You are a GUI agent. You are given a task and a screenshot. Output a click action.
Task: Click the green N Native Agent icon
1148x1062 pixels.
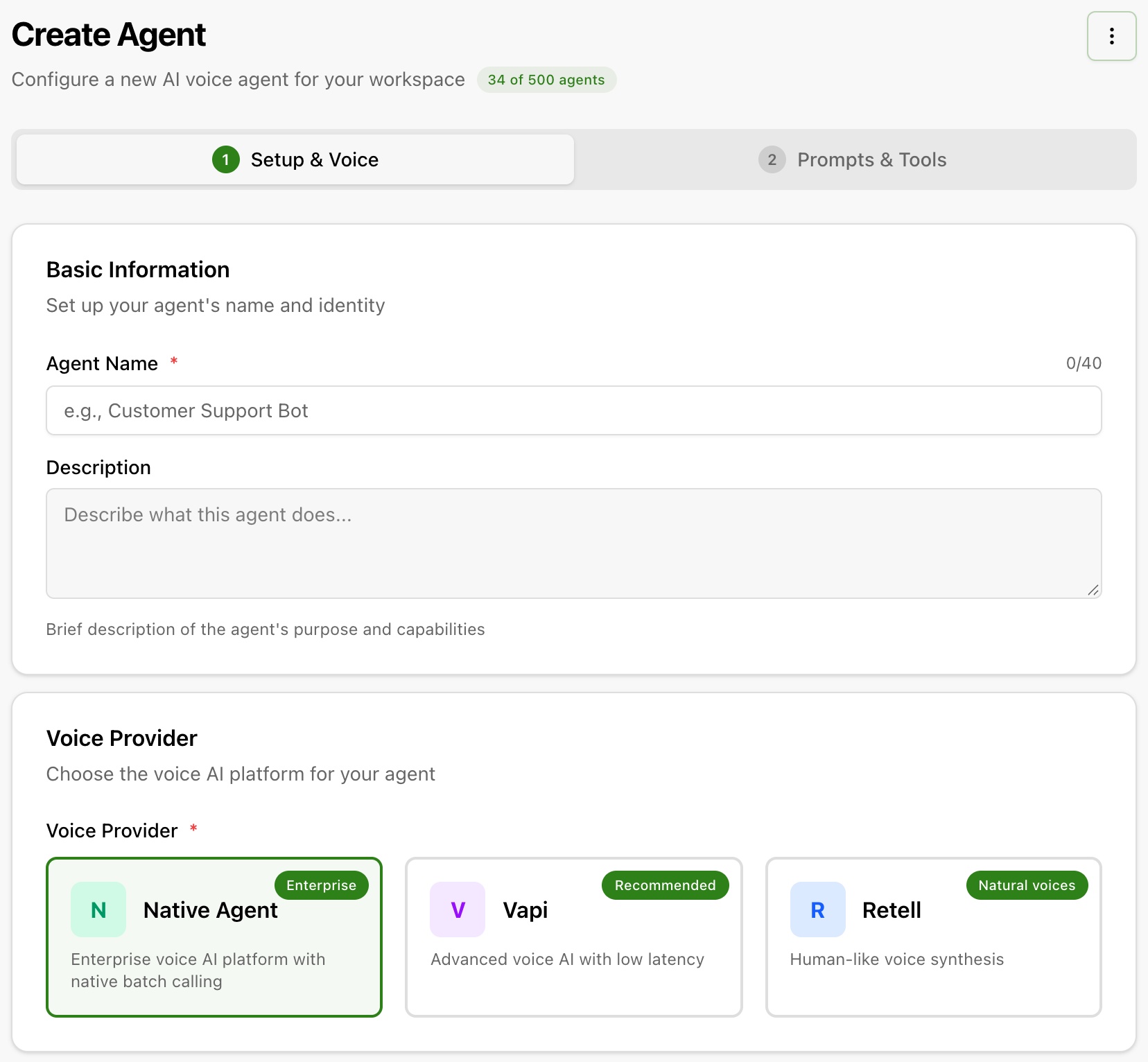click(x=98, y=909)
